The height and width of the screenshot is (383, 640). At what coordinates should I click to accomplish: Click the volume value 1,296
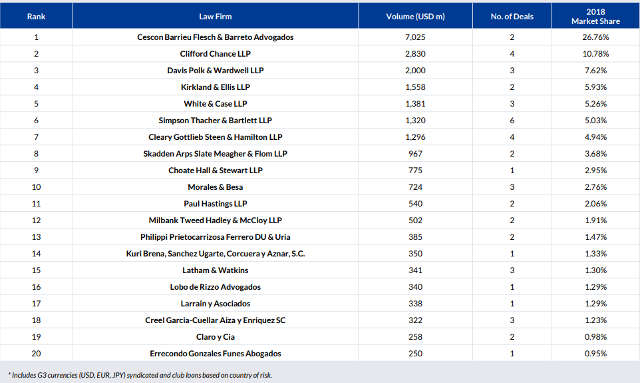click(x=416, y=137)
